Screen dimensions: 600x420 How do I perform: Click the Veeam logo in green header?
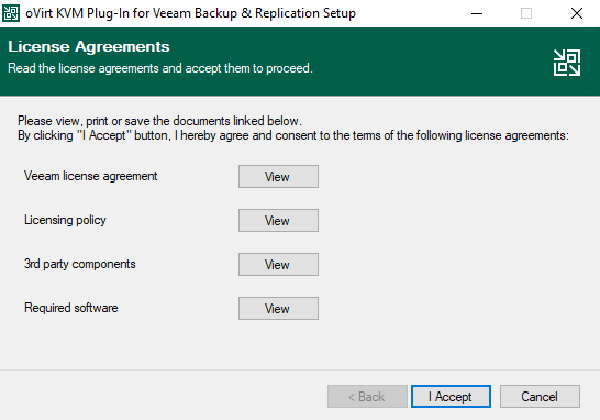[567, 62]
